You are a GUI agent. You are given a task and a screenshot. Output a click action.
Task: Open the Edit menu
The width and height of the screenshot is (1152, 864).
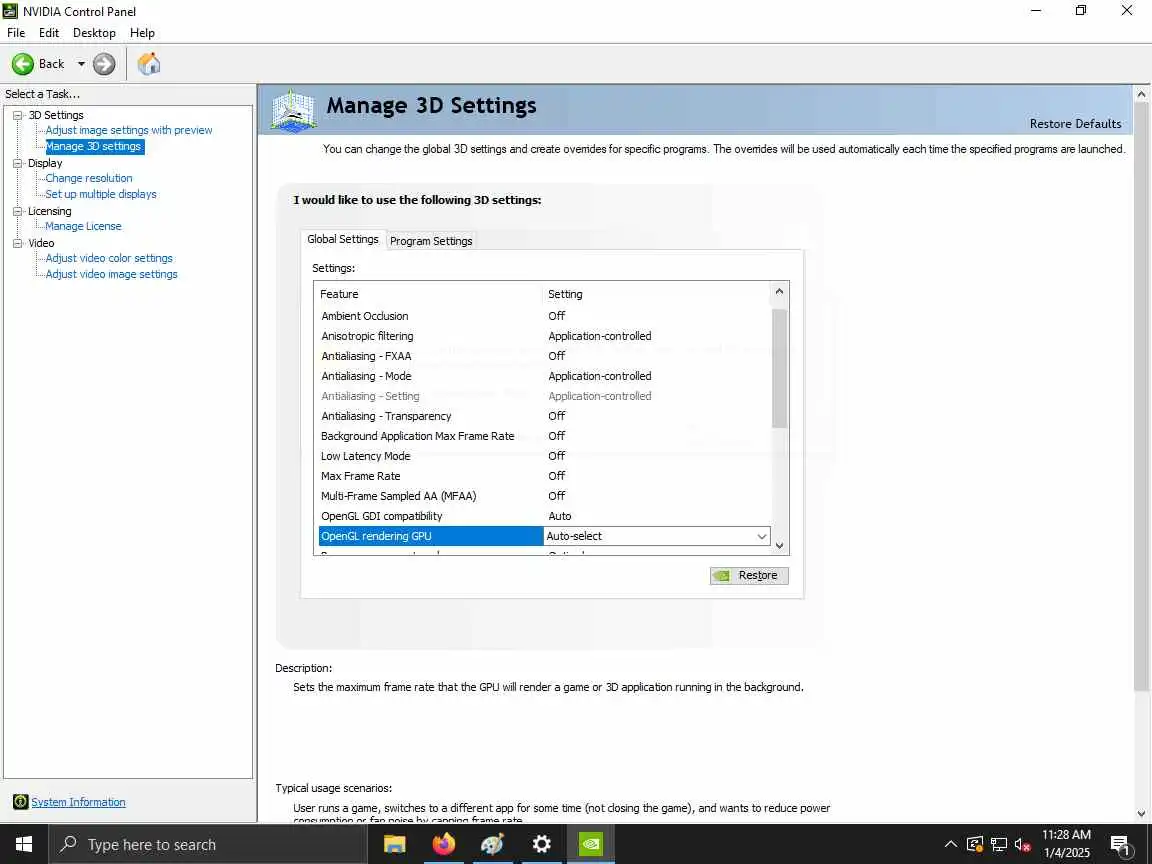(48, 33)
